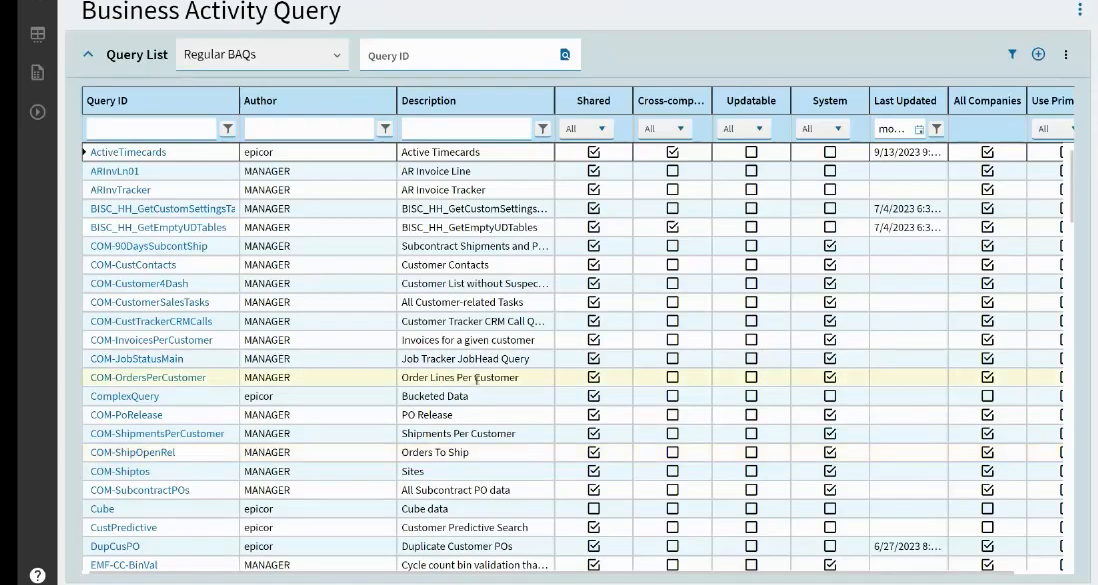1098x585 pixels.
Task: Sort by All Companies column header
Action: tap(987, 100)
